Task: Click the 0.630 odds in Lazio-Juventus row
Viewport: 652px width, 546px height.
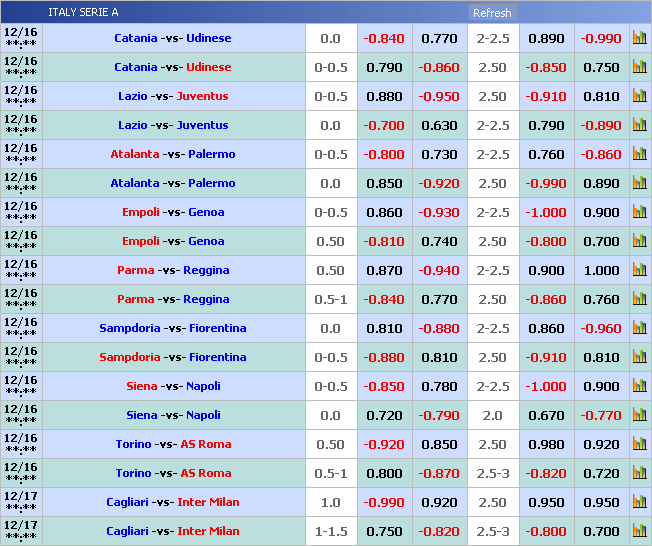Action: 439,126
